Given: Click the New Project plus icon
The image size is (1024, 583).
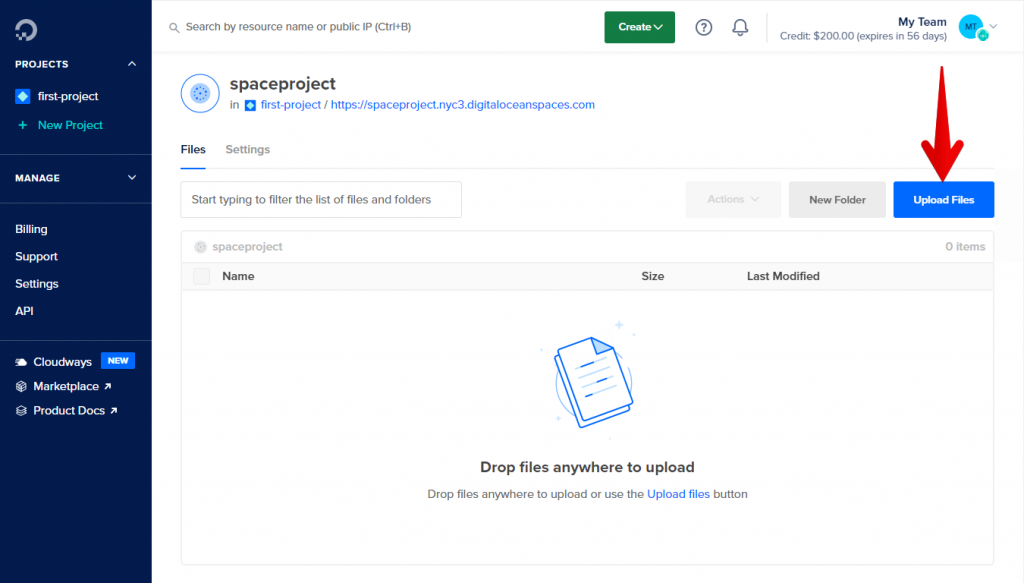Looking at the screenshot, I should click(x=21, y=125).
